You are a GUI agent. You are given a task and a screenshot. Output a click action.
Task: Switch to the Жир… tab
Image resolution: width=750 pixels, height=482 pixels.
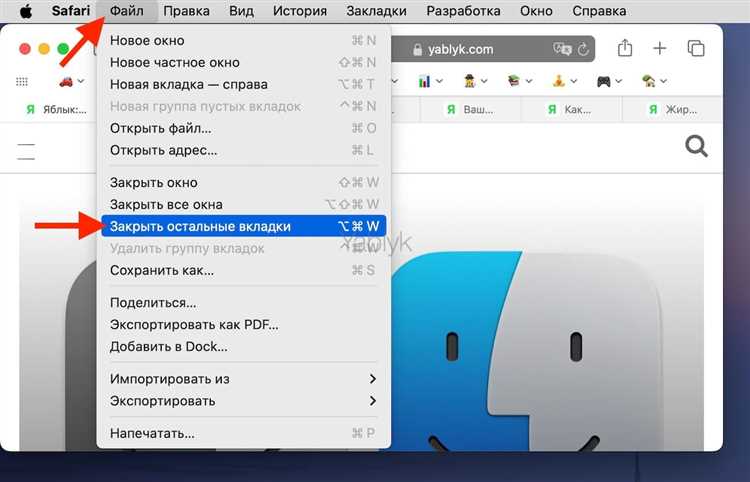click(x=672, y=110)
